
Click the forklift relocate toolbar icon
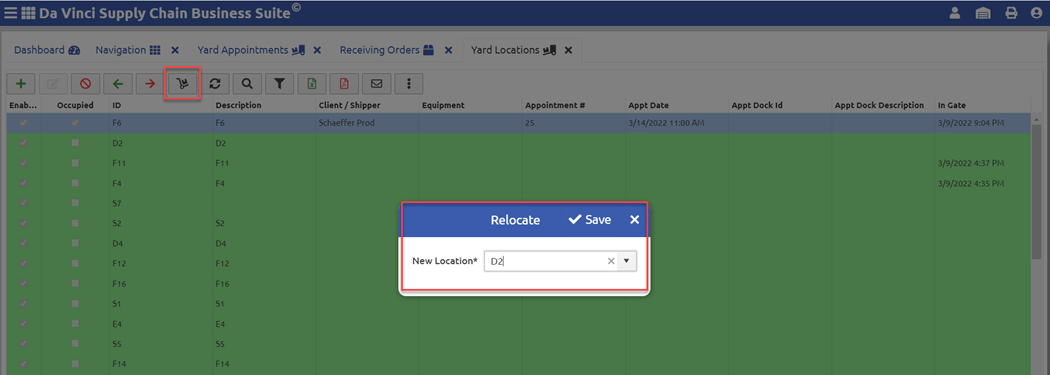(x=182, y=84)
